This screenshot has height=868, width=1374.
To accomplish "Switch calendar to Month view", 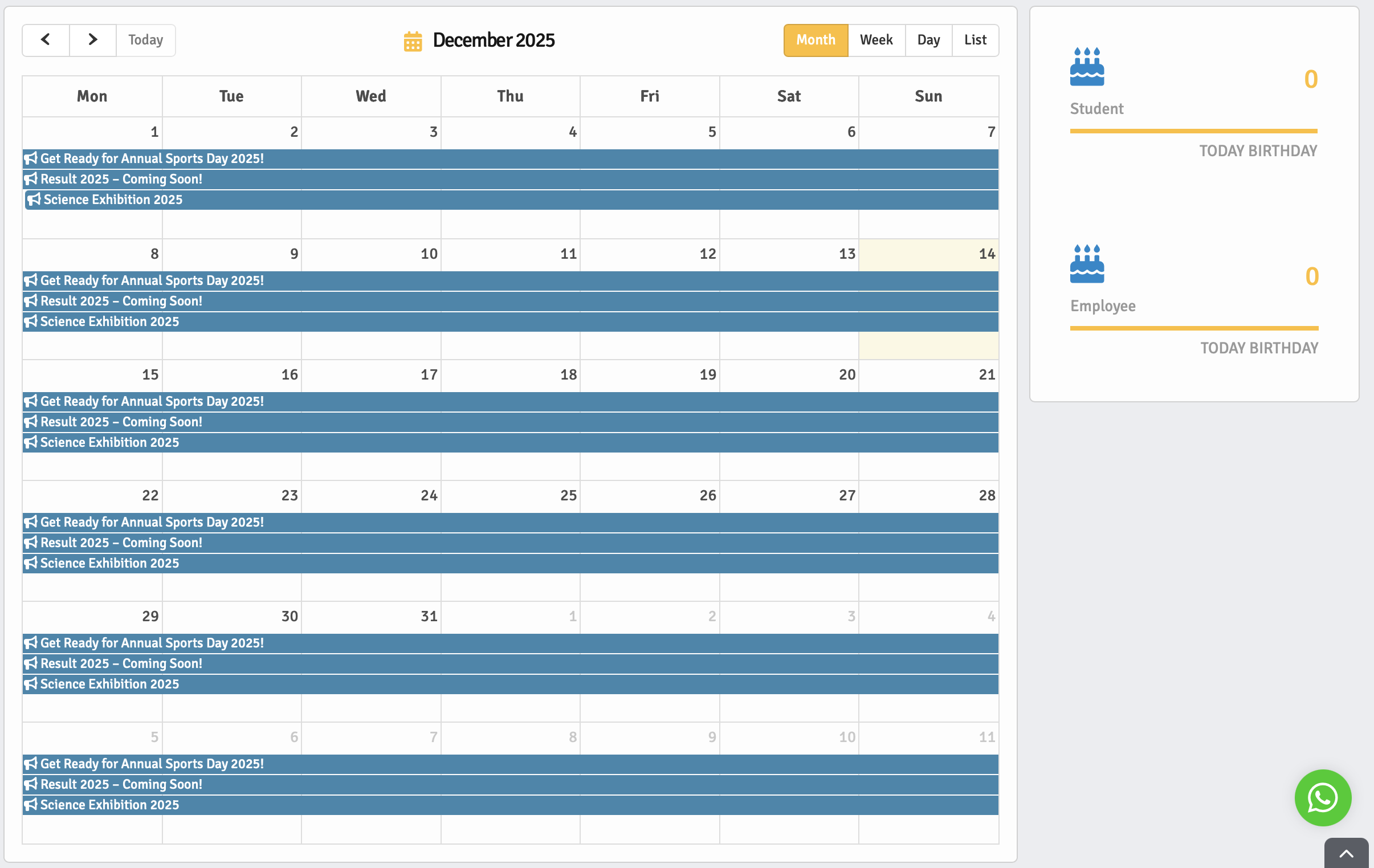I will pyautogui.click(x=815, y=40).
